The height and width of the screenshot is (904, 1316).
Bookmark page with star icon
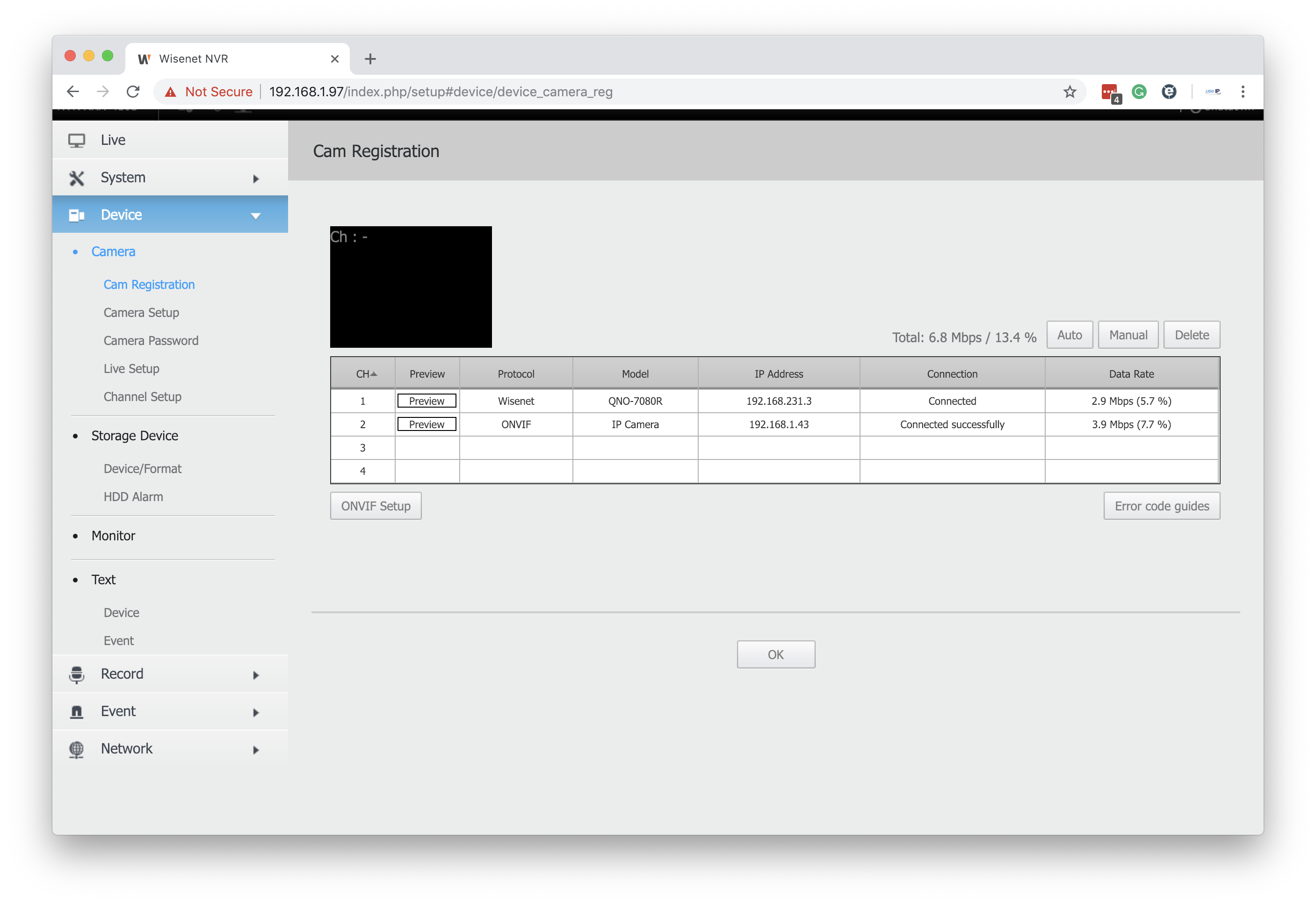coord(1070,92)
